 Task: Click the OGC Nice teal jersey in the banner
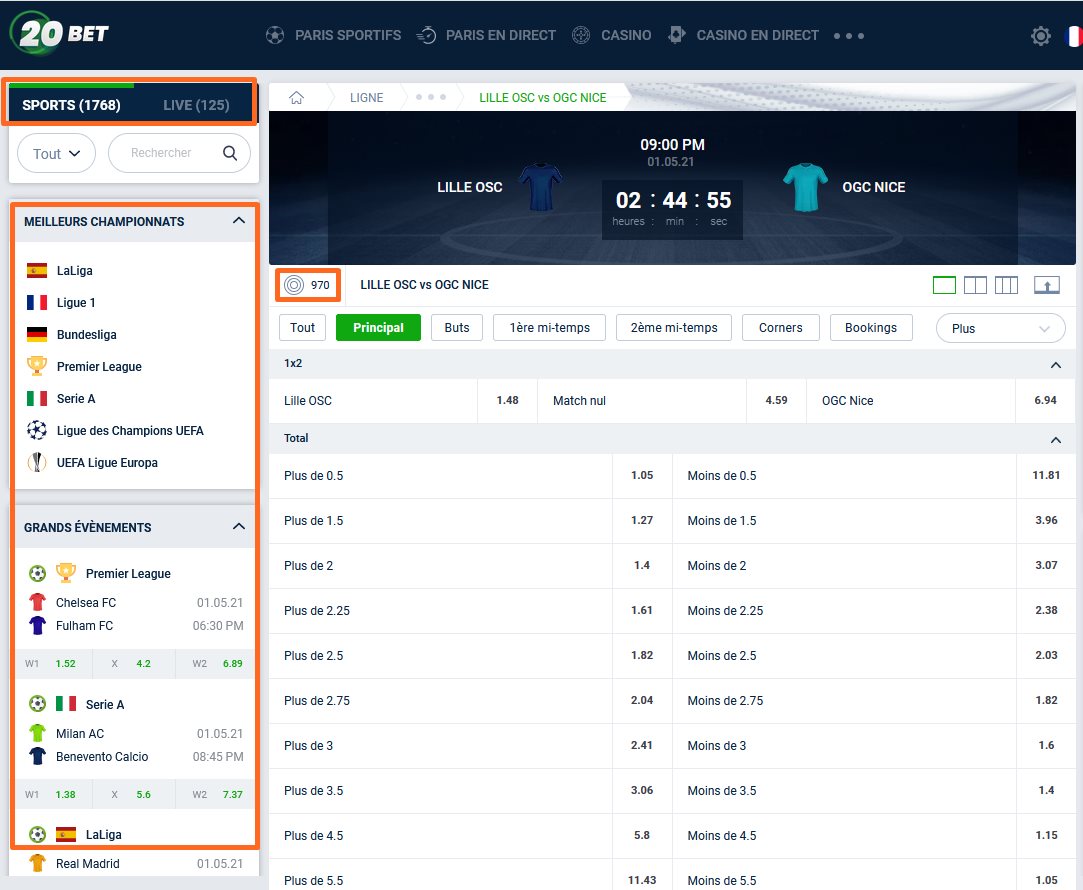click(805, 186)
